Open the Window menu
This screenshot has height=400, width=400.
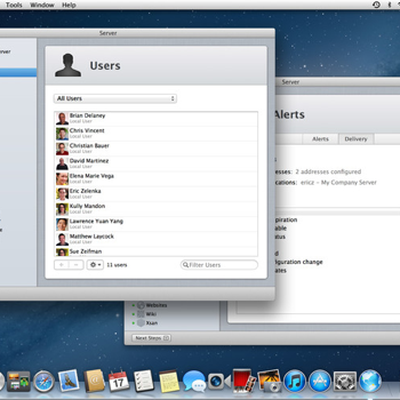pyautogui.click(x=42, y=5)
